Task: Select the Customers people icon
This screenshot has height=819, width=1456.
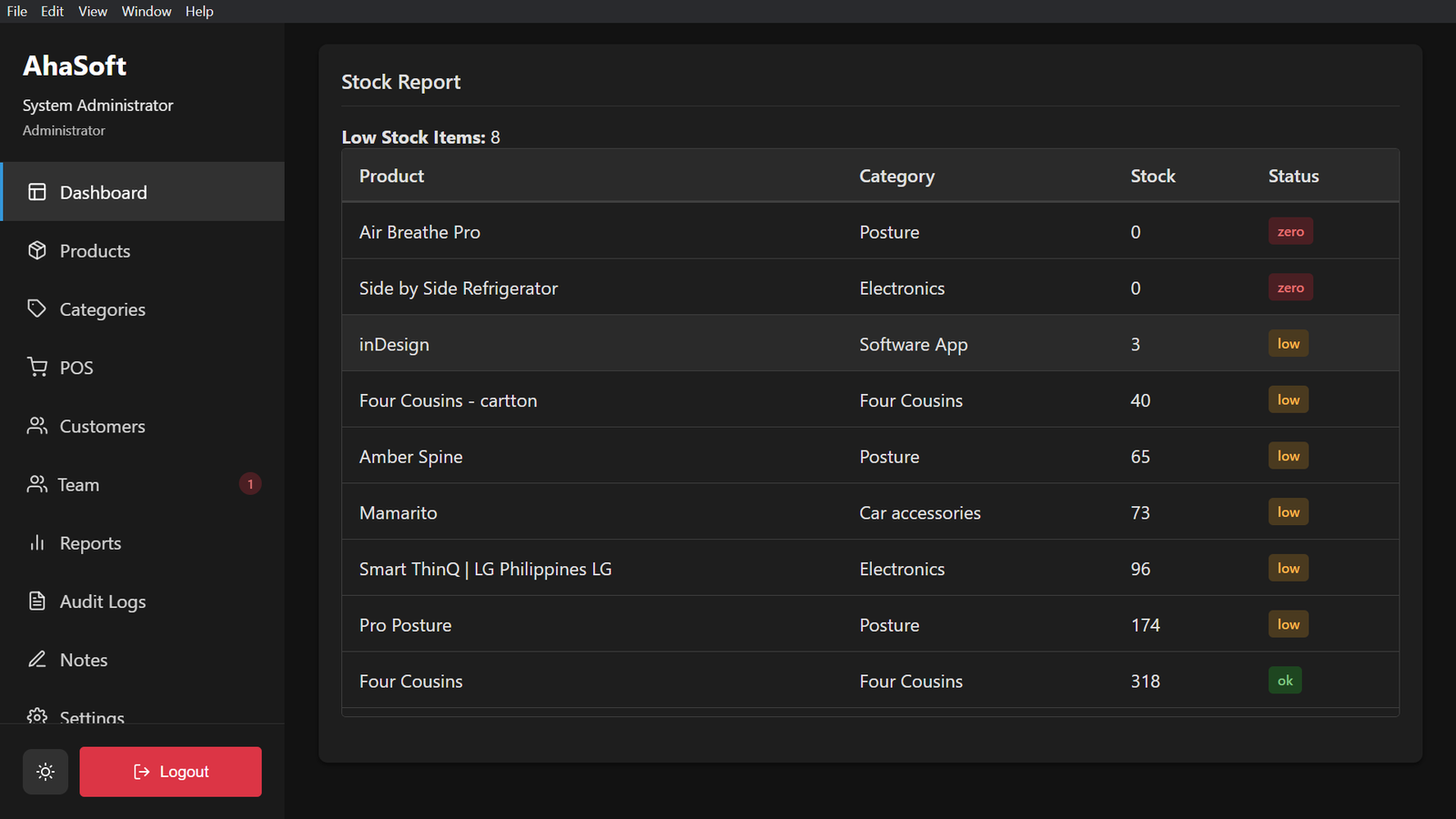Action: (x=36, y=425)
